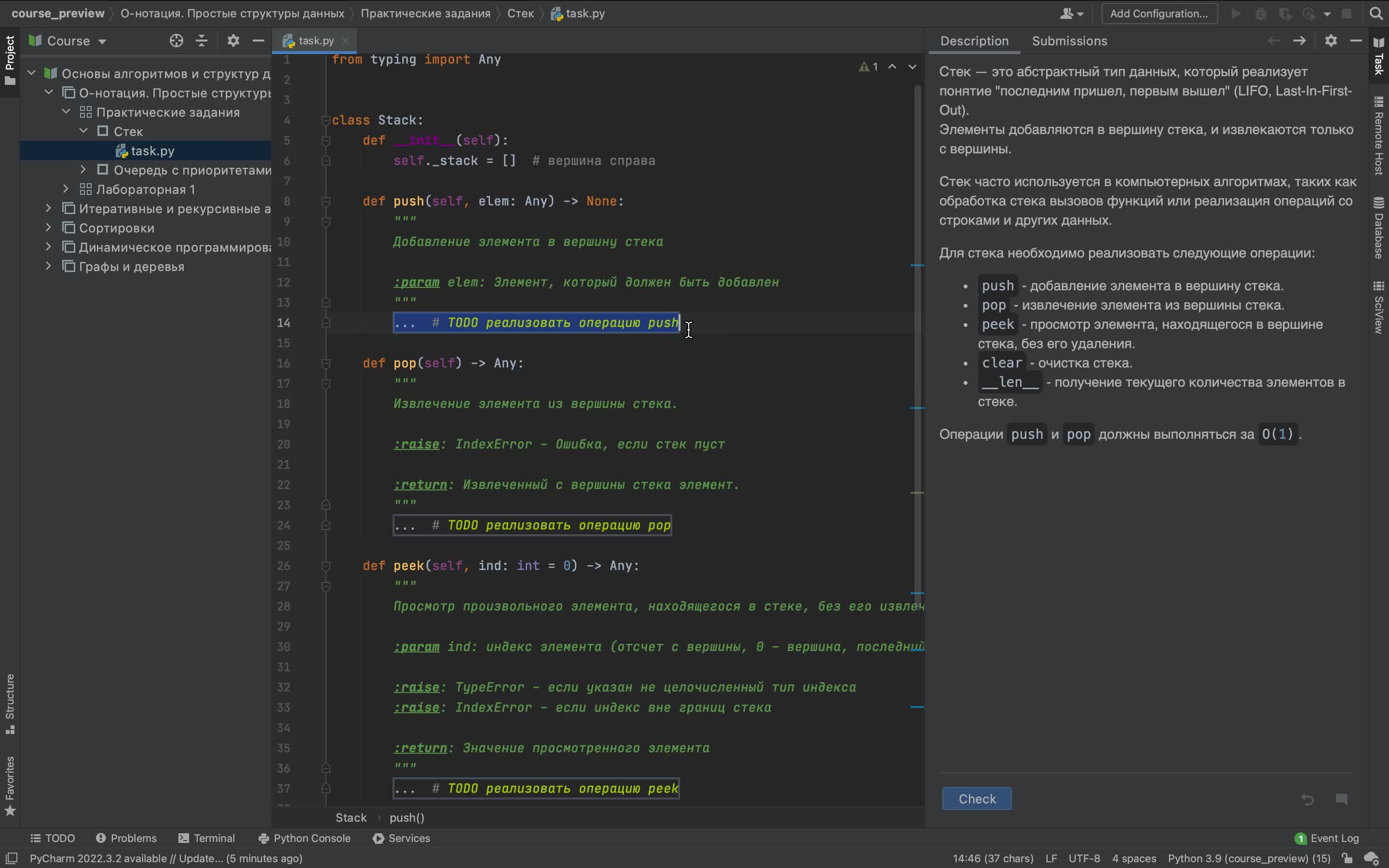Screen dimensions: 1389x868
Task: Click the Stop square icon in toolbar
Action: pyautogui.click(x=1347, y=13)
